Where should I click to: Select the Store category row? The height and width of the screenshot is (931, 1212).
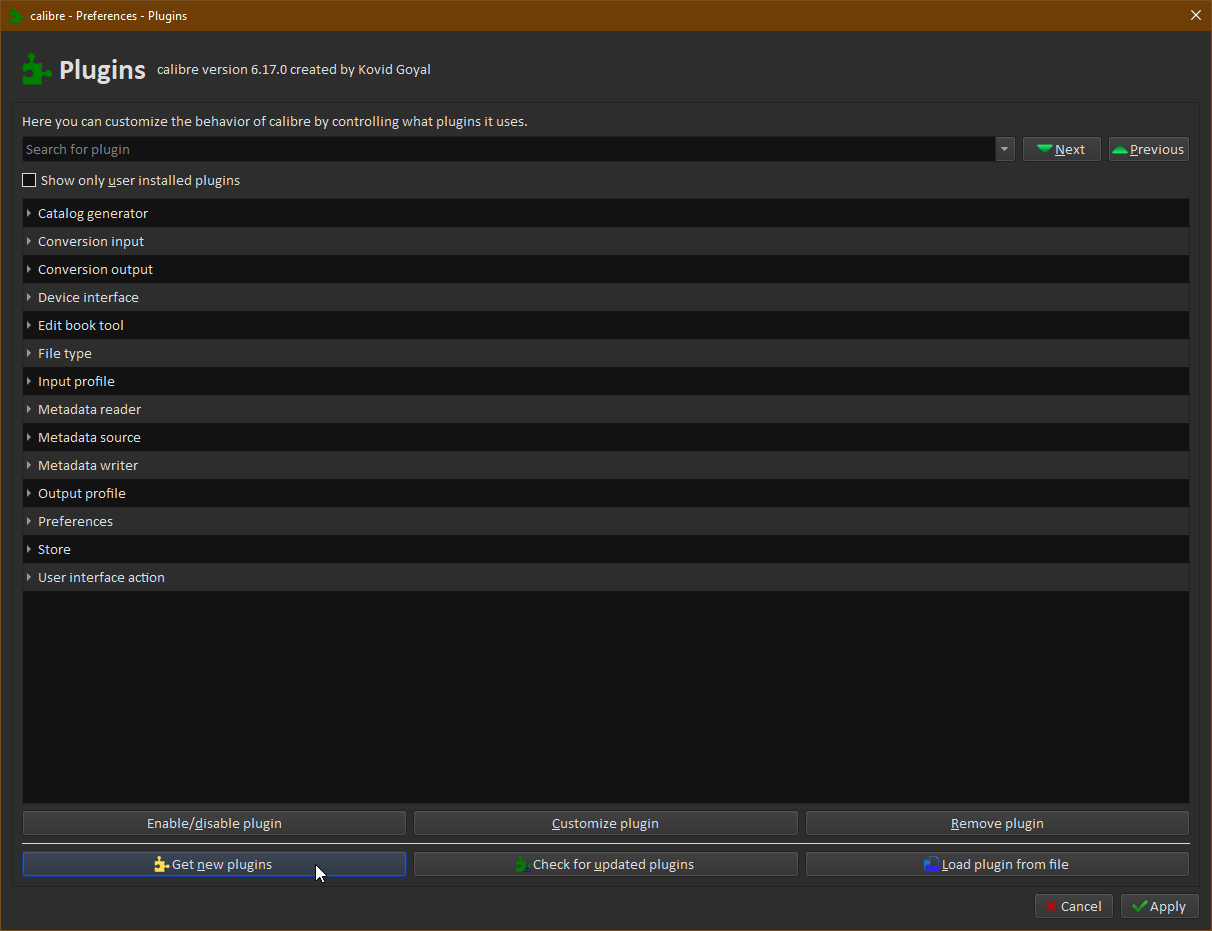click(x=606, y=549)
